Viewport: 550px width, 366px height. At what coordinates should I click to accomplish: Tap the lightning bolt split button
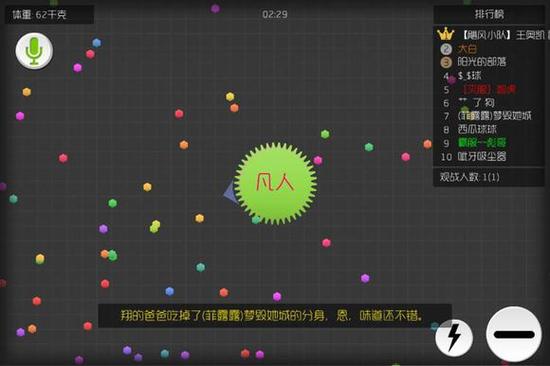[454, 338]
